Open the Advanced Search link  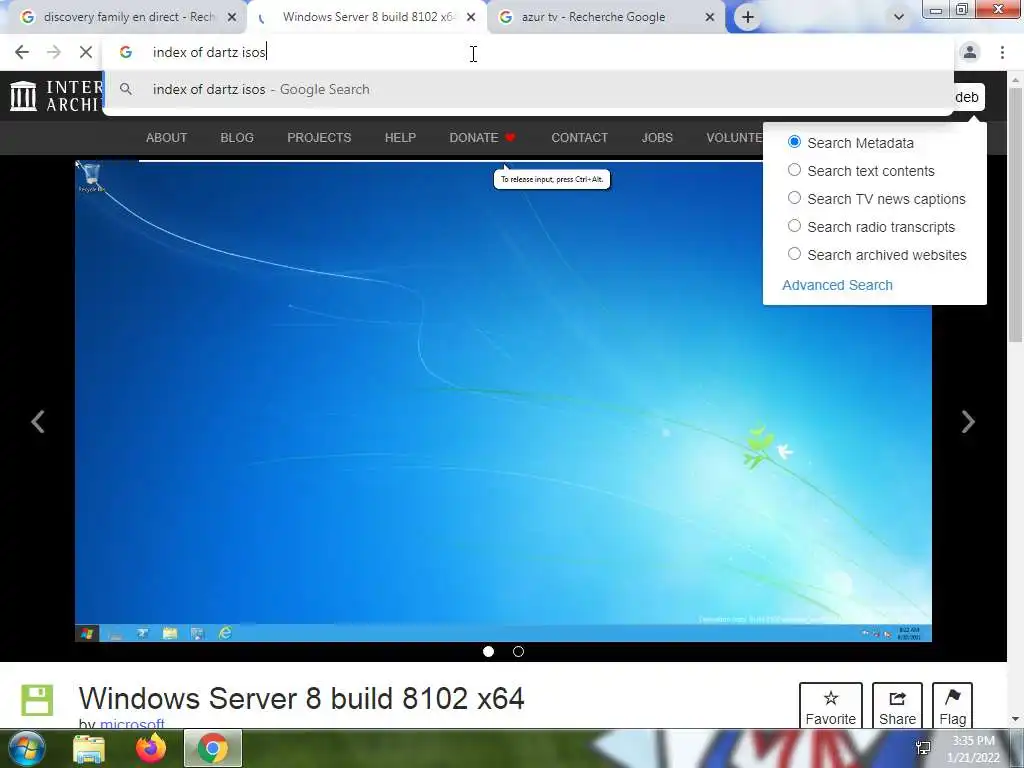[837, 285]
